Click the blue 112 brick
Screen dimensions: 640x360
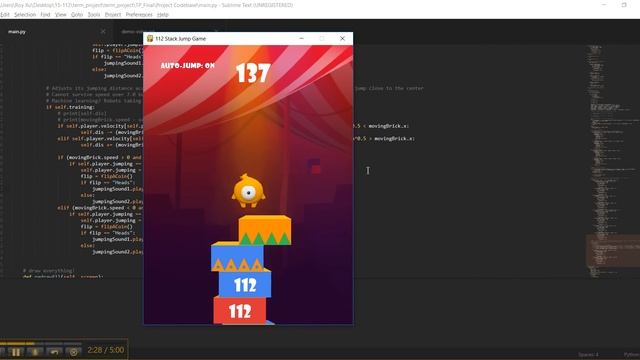click(244, 284)
